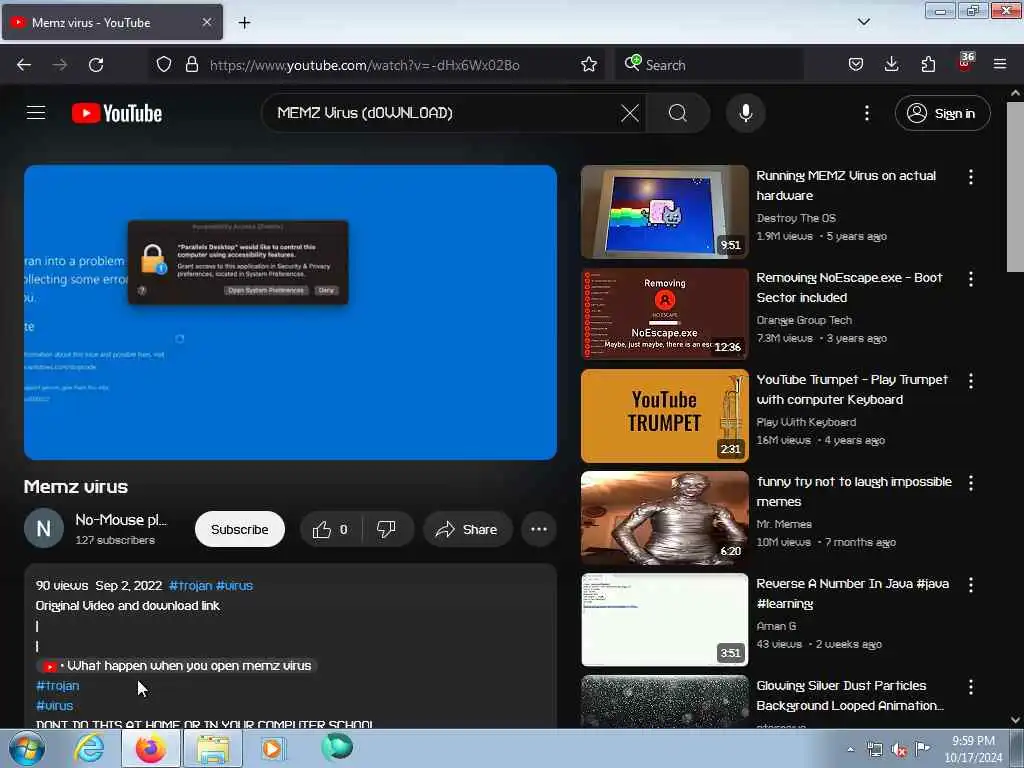1024x768 pixels.
Task: Open options for 'YouTube Trumpet' video
Action: tap(970, 381)
